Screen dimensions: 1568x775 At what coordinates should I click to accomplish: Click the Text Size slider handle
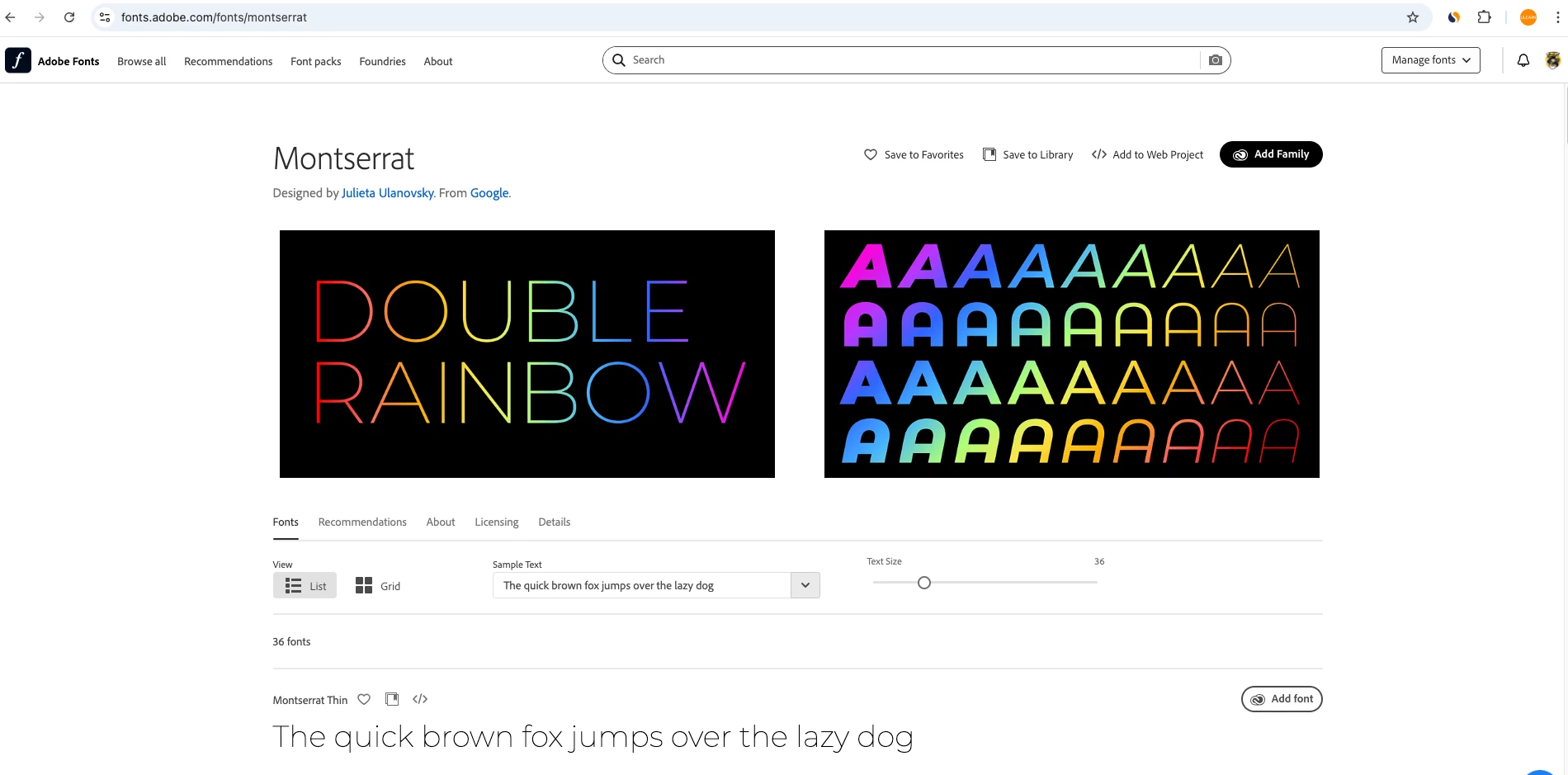[x=924, y=583]
